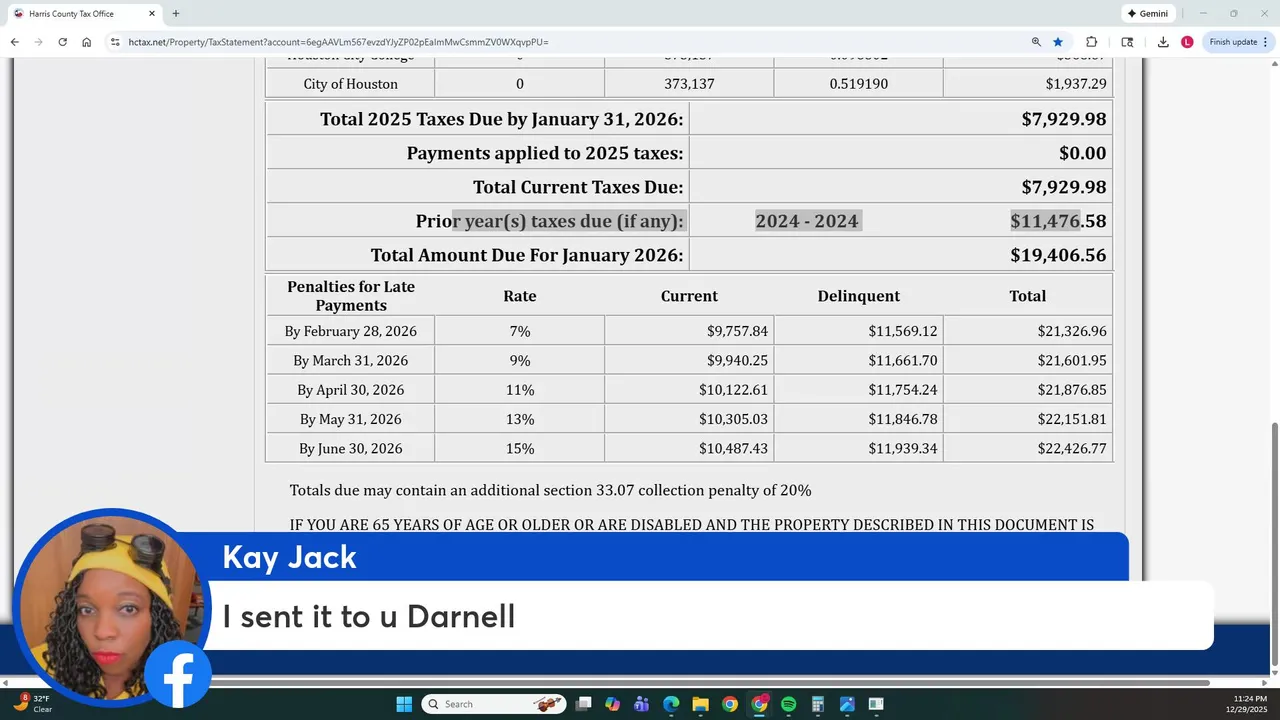Open the Windows Start menu
This screenshot has width=1280, height=720.
[404, 704]
